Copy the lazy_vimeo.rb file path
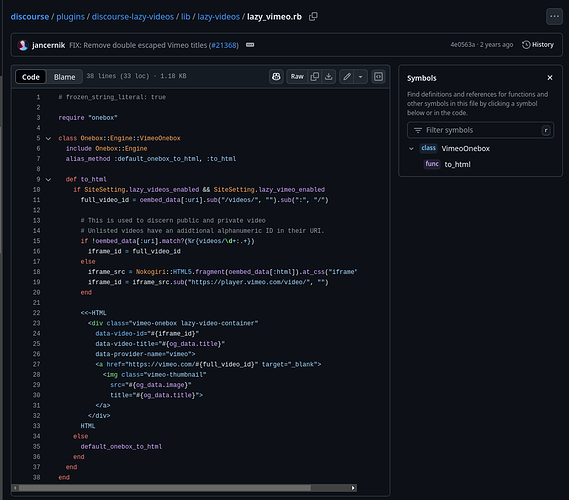 pos(313,17)
